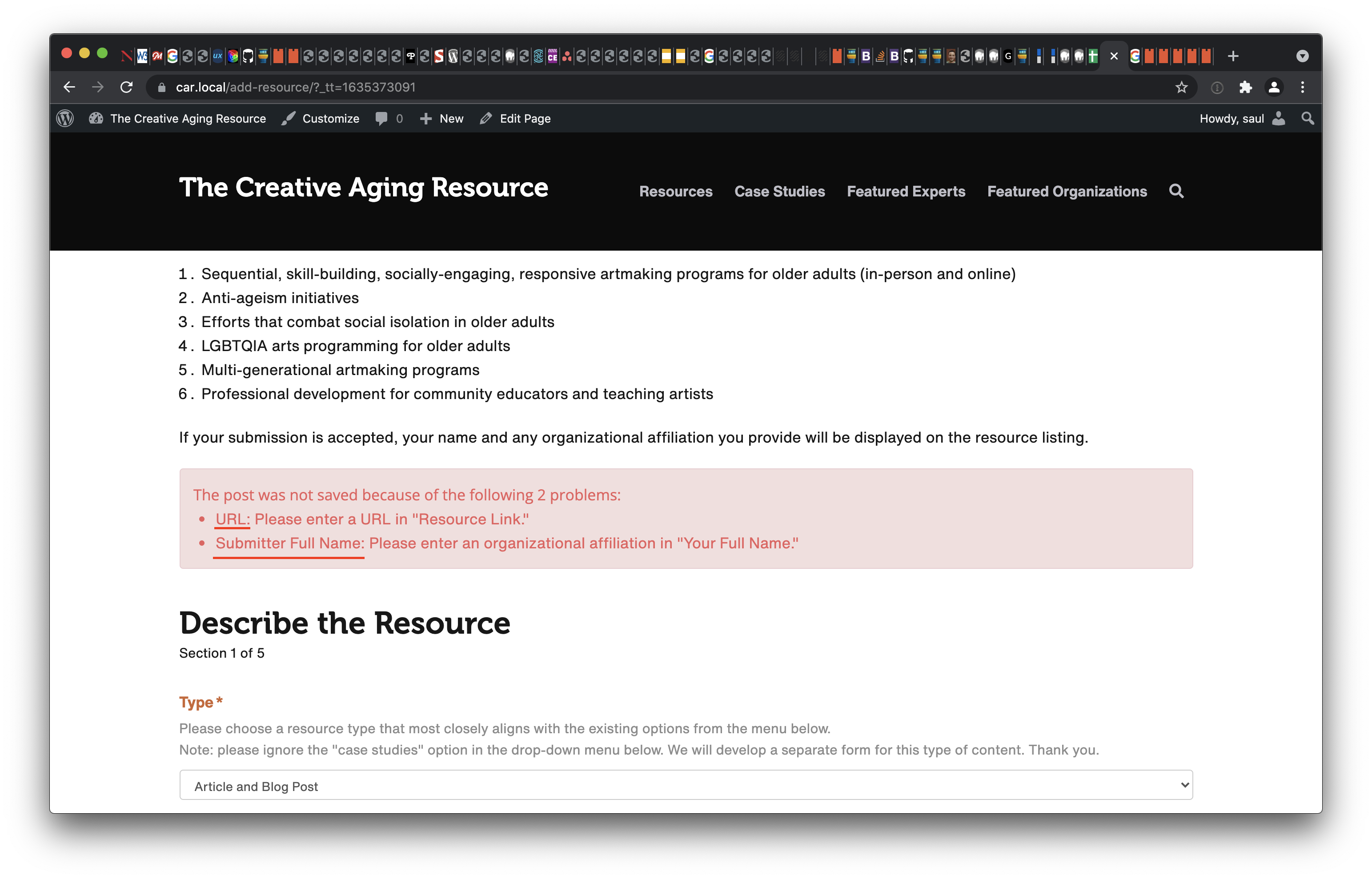Open the colorful prism favicon tab
This screenshot has width=1372, height=879.
[233, 56]
